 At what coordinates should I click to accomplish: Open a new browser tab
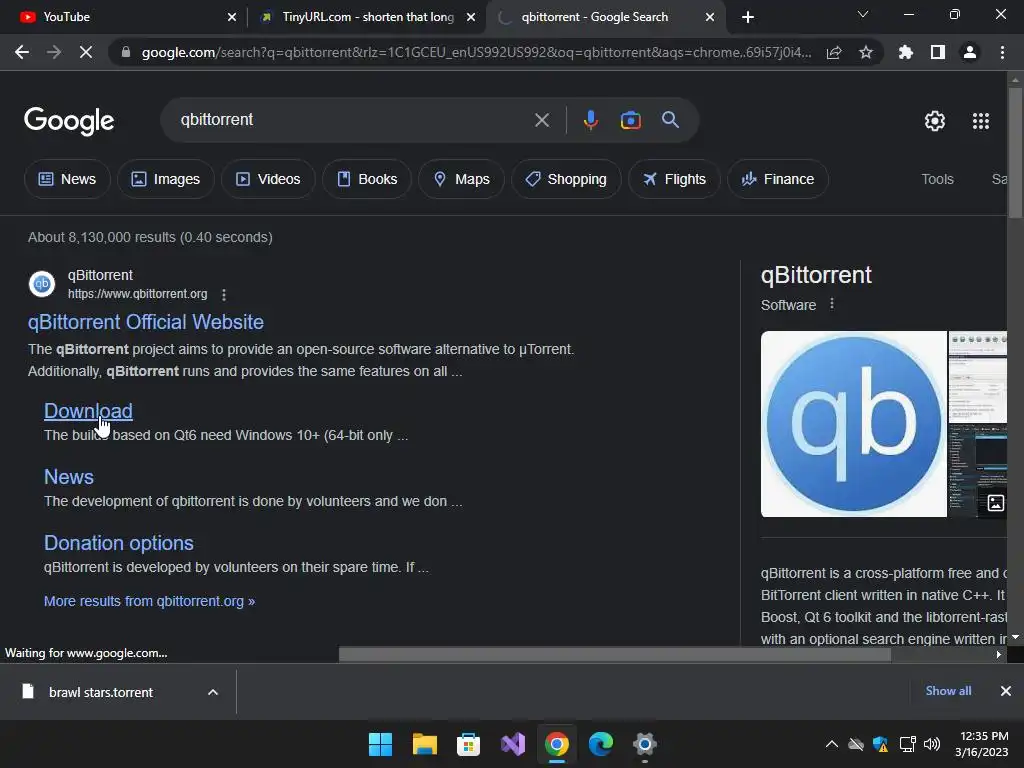point(748,17)
